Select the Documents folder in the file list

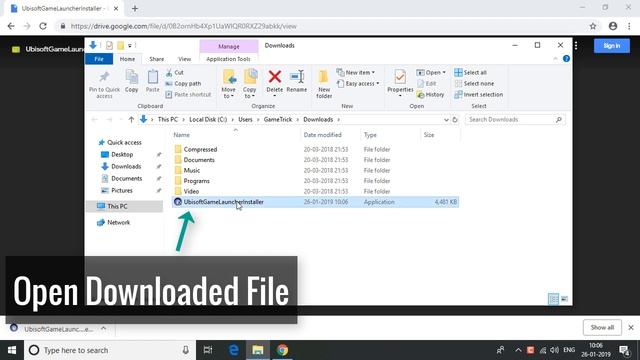(x=199, y=160)
